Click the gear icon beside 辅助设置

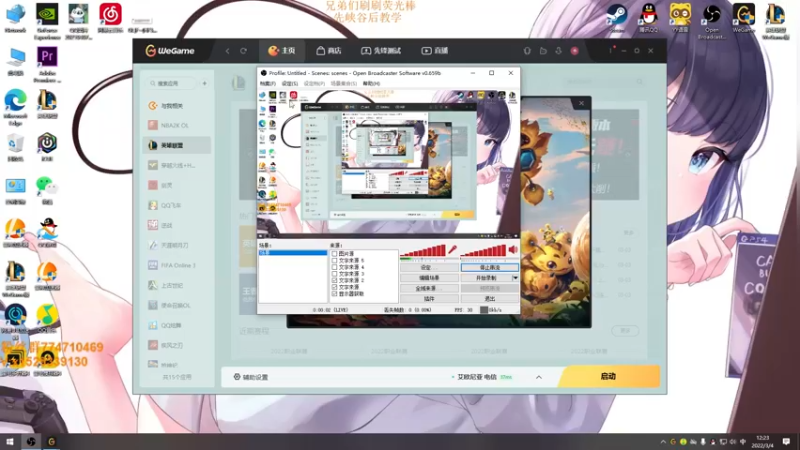[x=237, y=377]
